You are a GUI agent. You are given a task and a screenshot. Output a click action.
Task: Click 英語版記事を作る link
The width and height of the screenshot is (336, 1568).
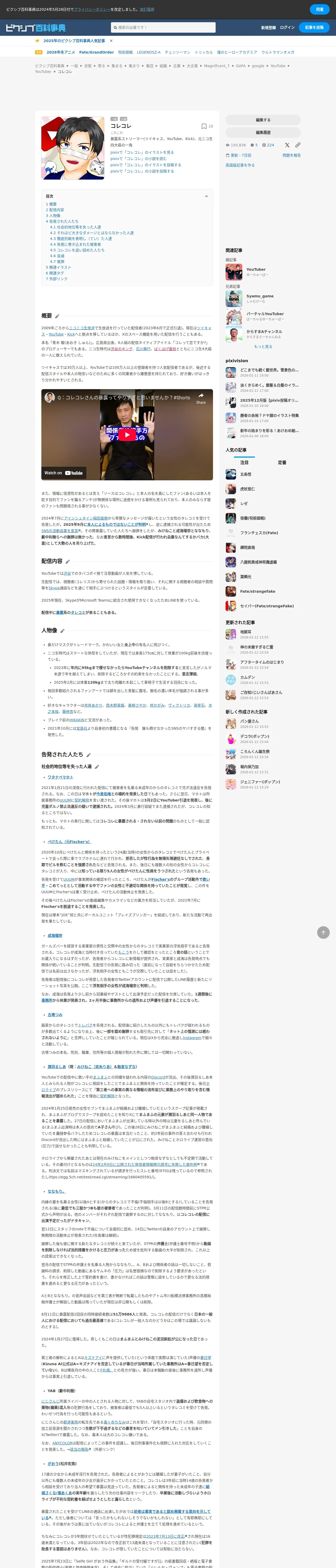pyautogui.click(x=240, y=165)
